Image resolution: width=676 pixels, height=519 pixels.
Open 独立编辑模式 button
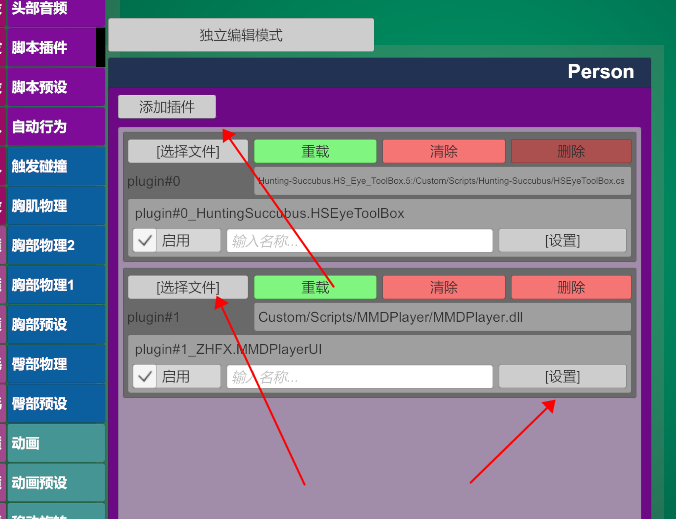(x=241, y=35)
